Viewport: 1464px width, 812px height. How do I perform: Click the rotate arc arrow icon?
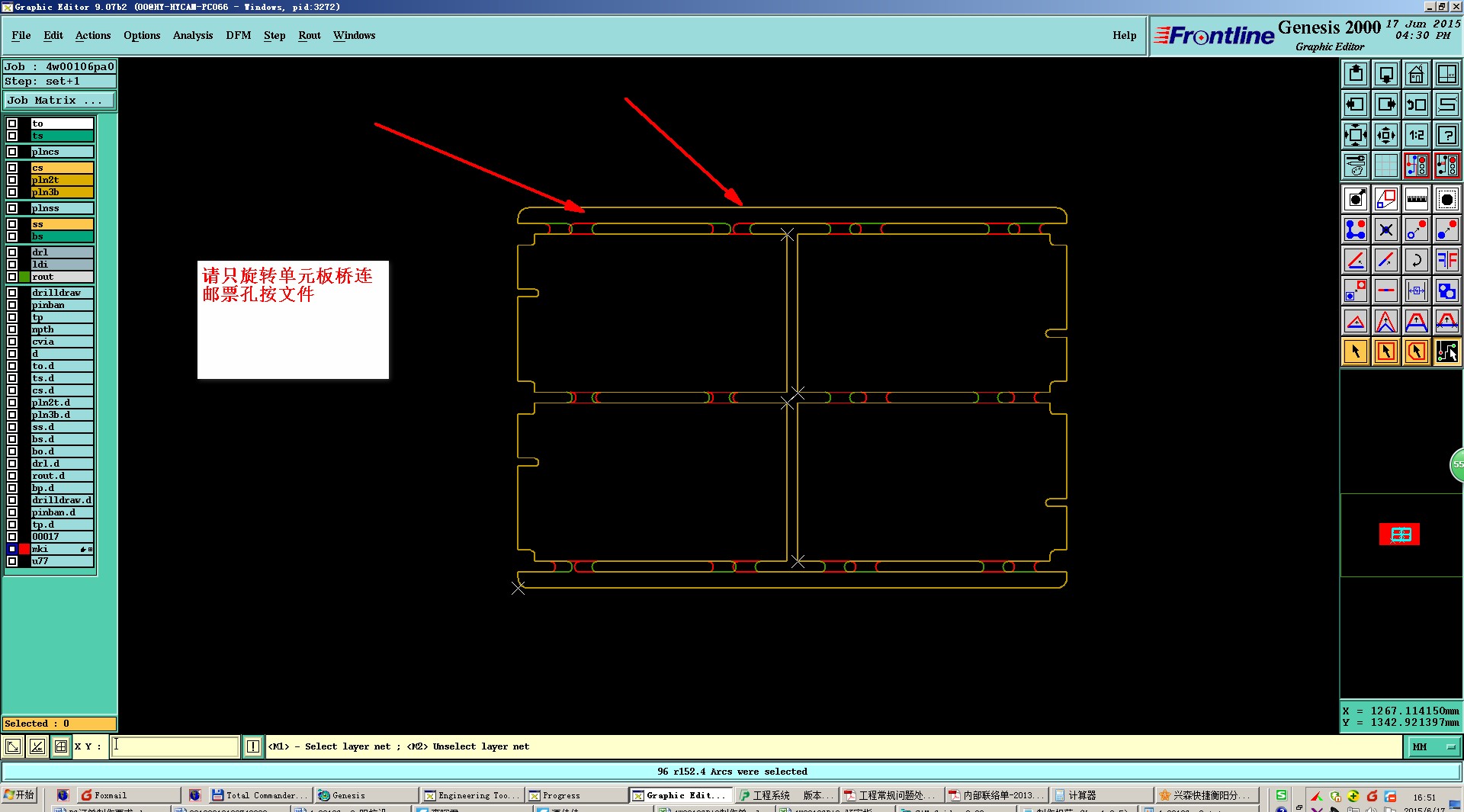[1417, 260]
